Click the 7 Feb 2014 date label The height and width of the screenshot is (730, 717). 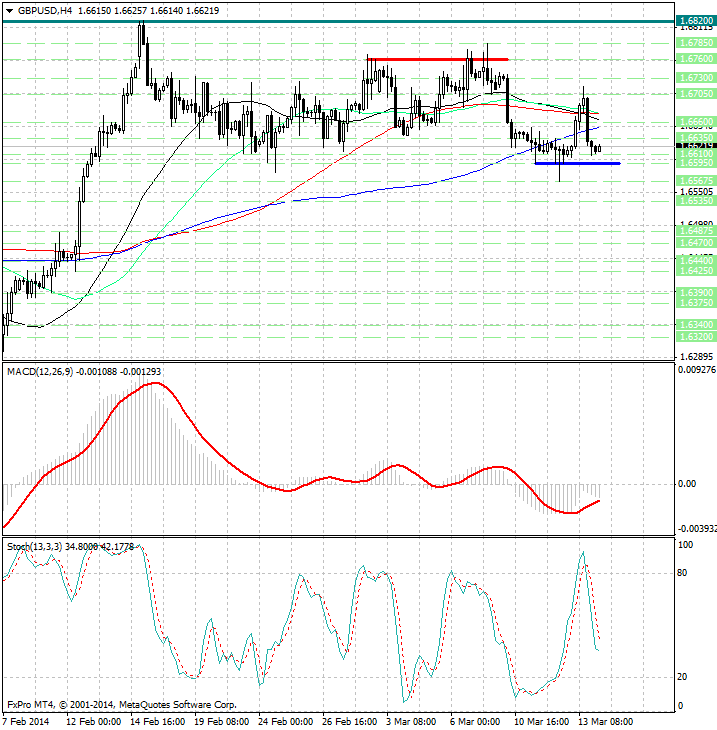tap(26, 722)
